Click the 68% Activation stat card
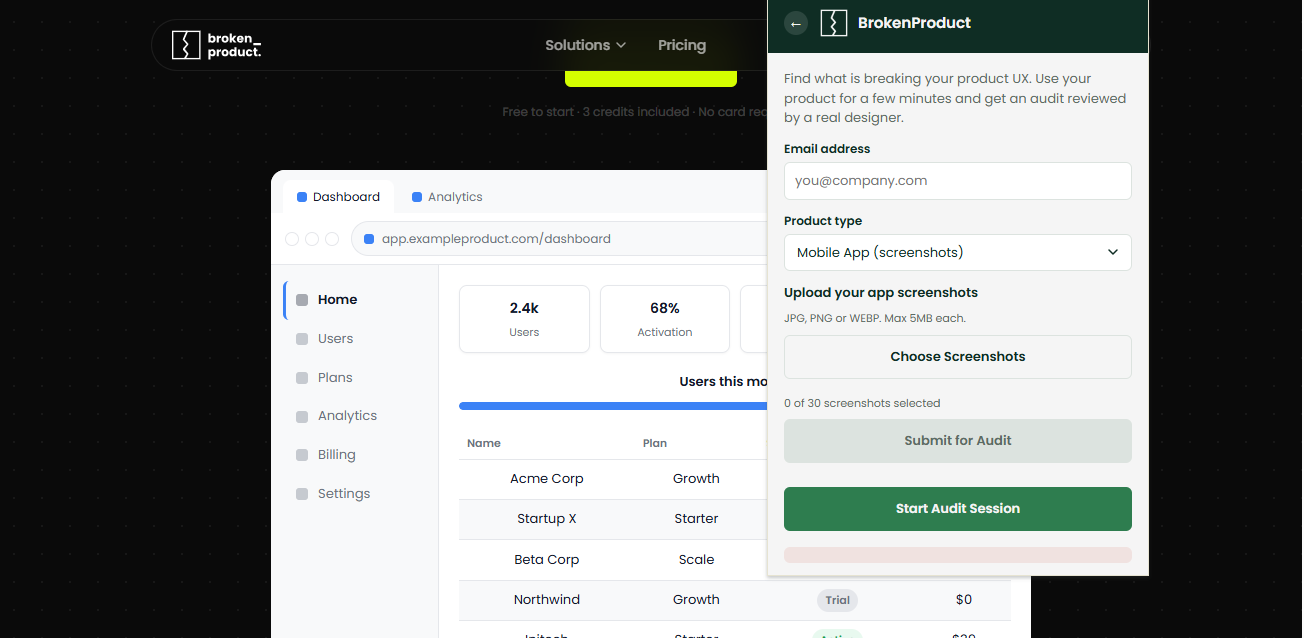 point(665,319)
